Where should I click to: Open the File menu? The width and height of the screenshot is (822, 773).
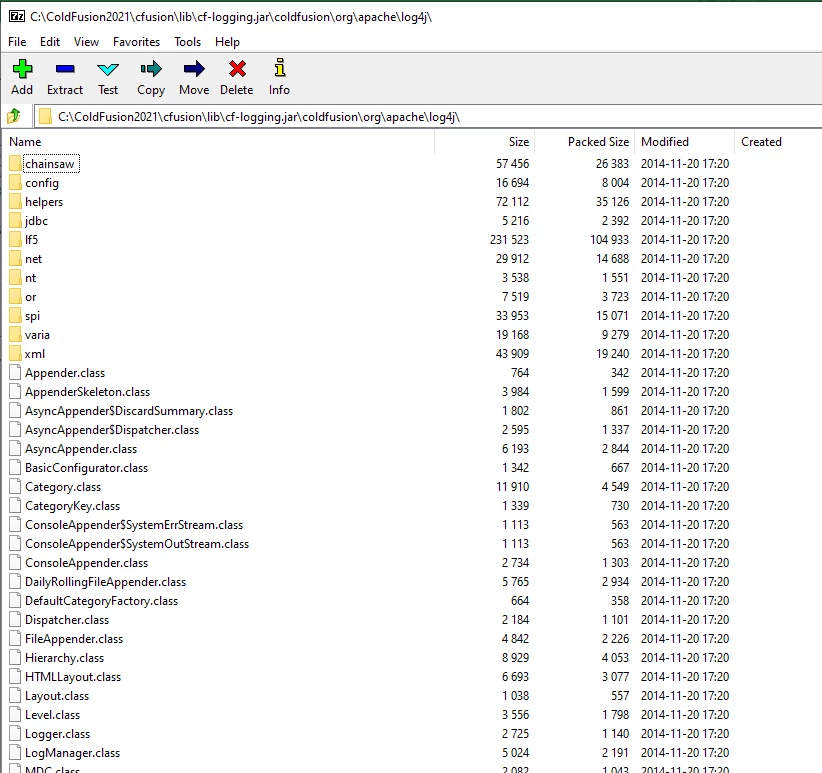[17, 41]
